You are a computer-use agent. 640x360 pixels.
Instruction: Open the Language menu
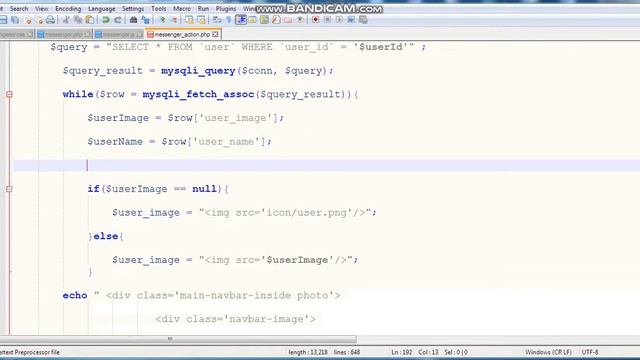tap(101, 9)
